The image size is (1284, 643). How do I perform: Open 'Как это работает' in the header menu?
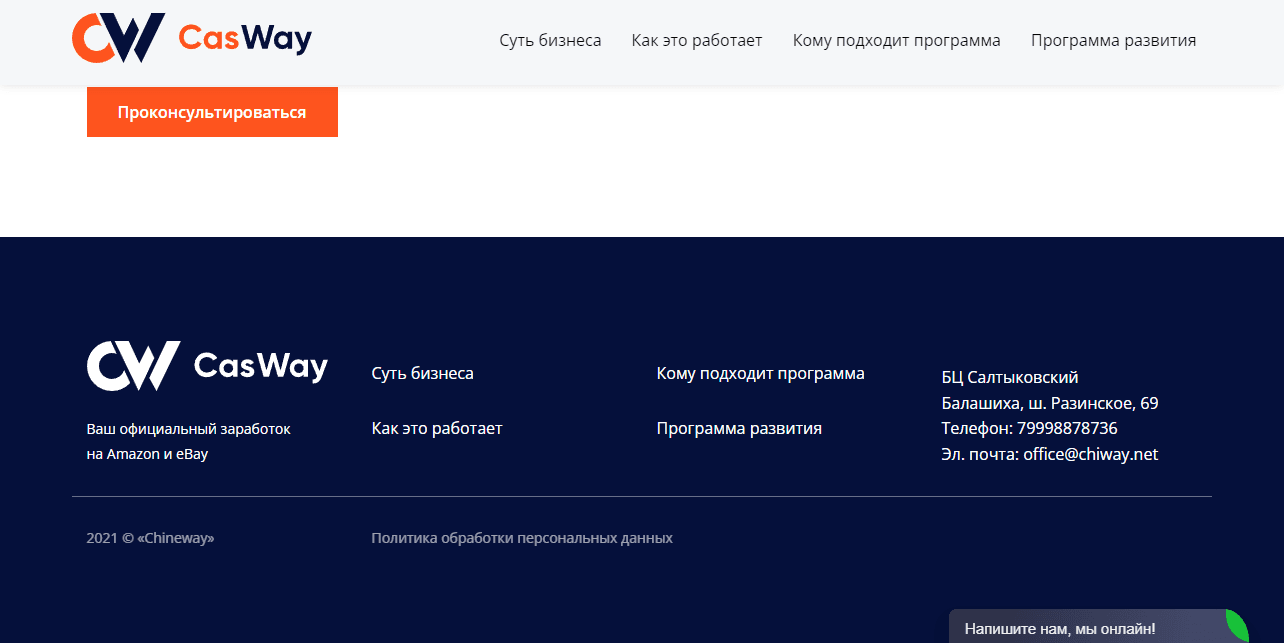[697, 40]
